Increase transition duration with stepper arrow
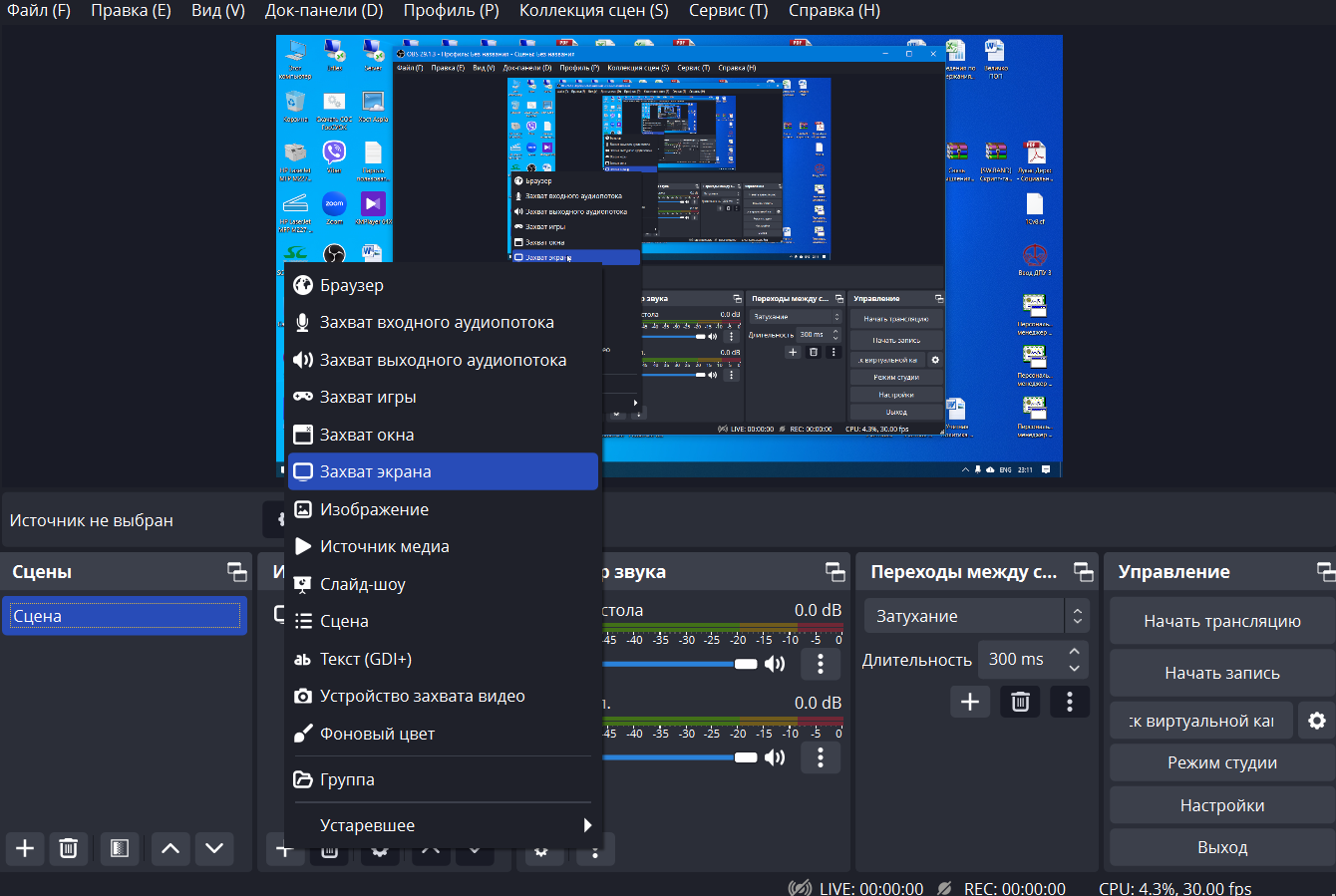 pos(1075,650)
